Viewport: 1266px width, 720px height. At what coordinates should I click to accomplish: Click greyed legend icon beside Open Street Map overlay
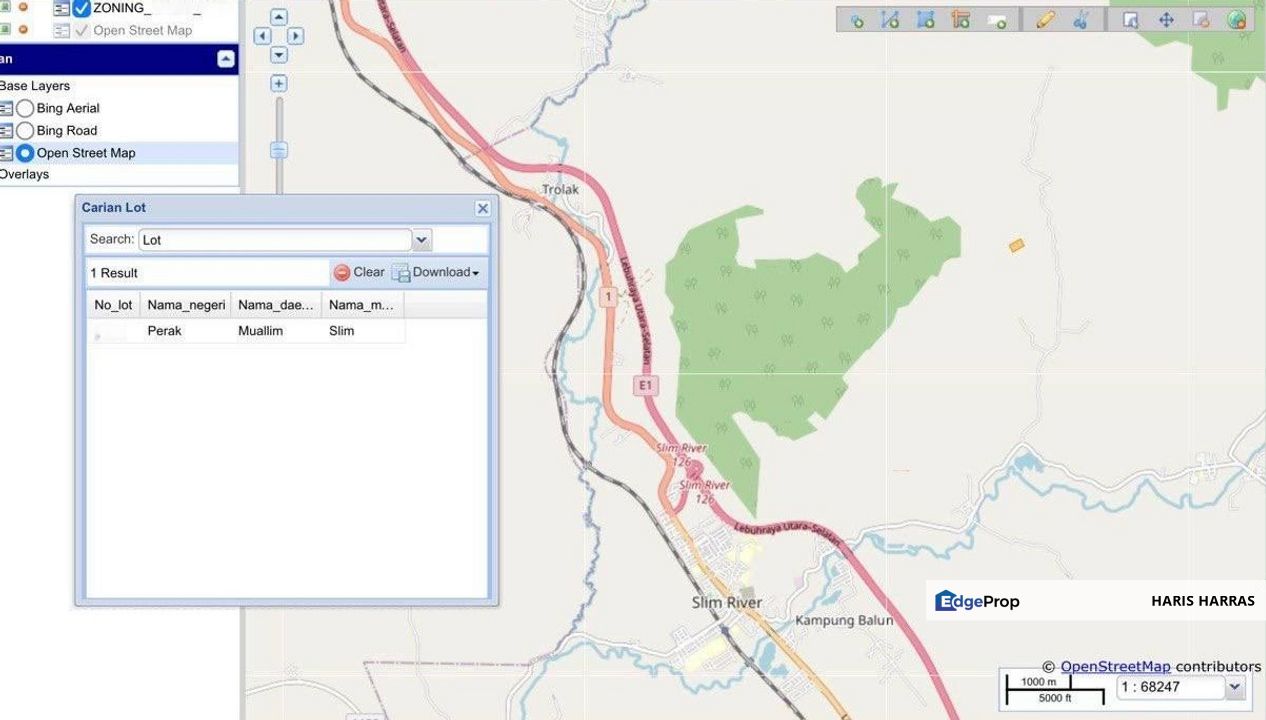click(62, 30)
